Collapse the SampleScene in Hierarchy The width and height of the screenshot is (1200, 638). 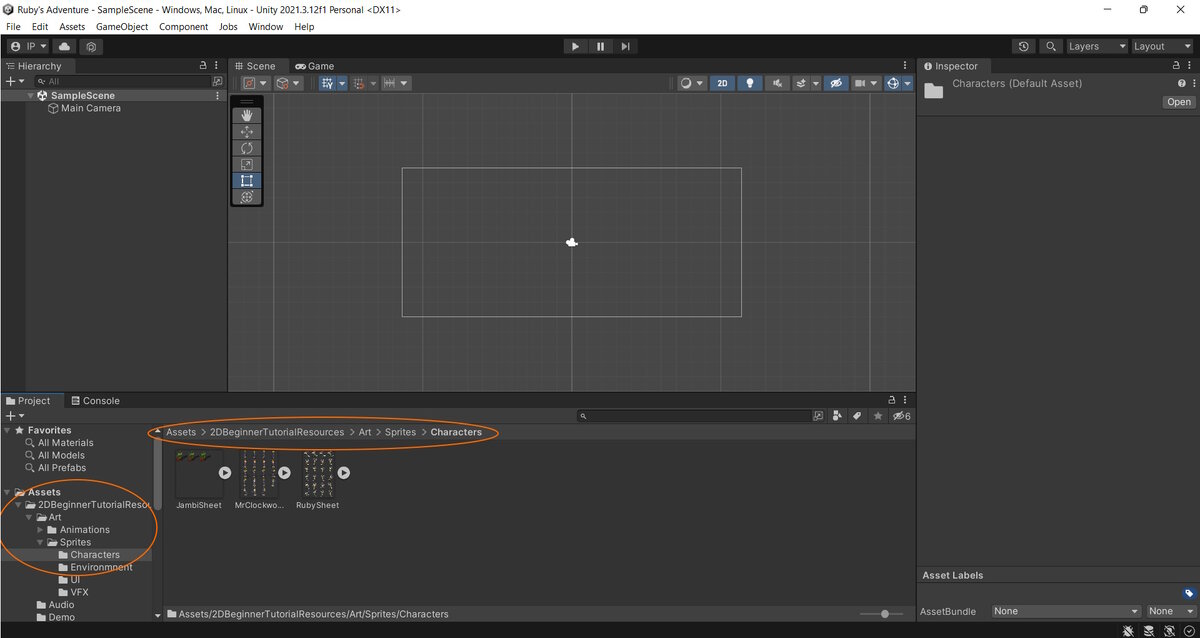coord(31,96)
